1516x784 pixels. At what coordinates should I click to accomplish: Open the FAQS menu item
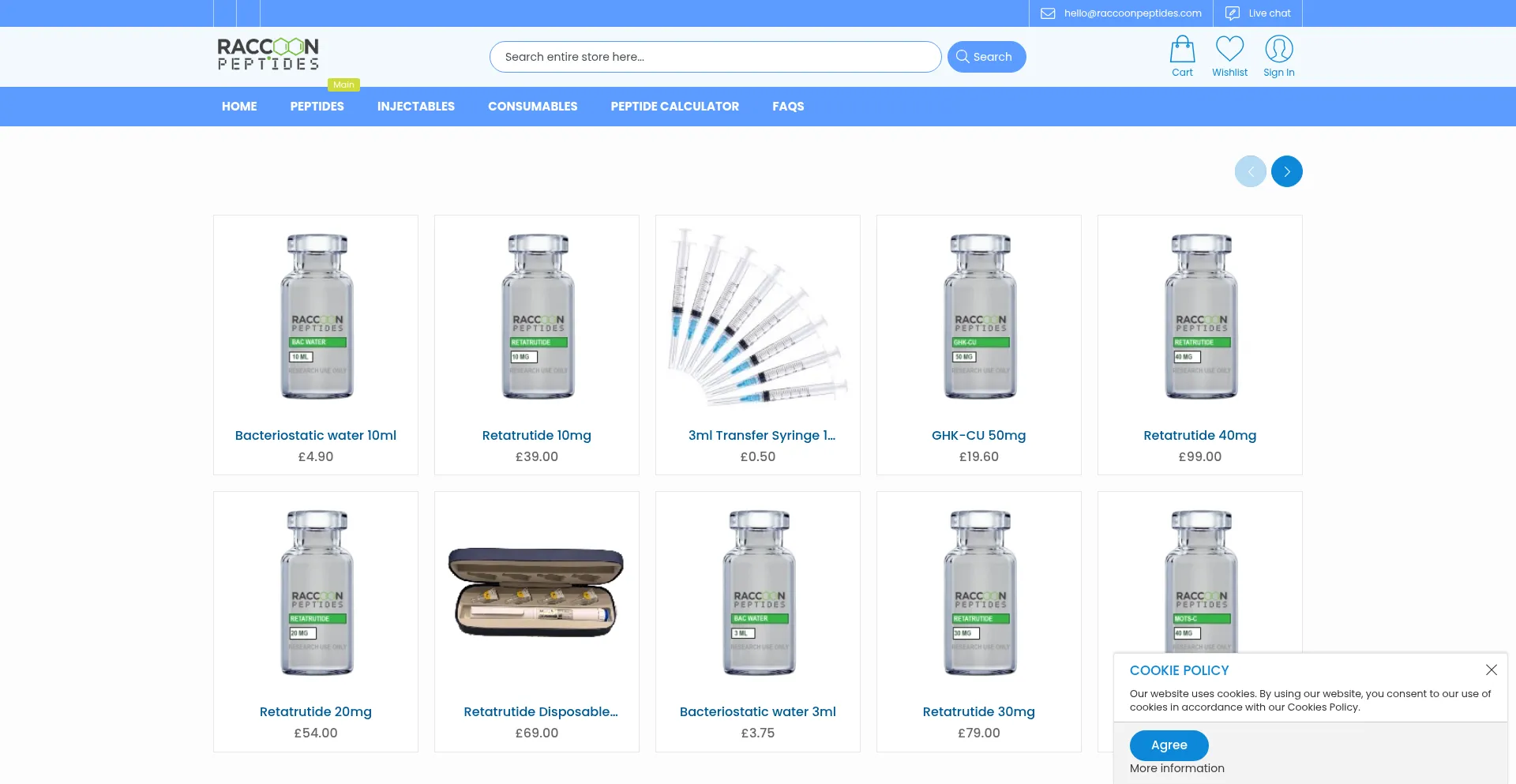click(x=788, y=107)
